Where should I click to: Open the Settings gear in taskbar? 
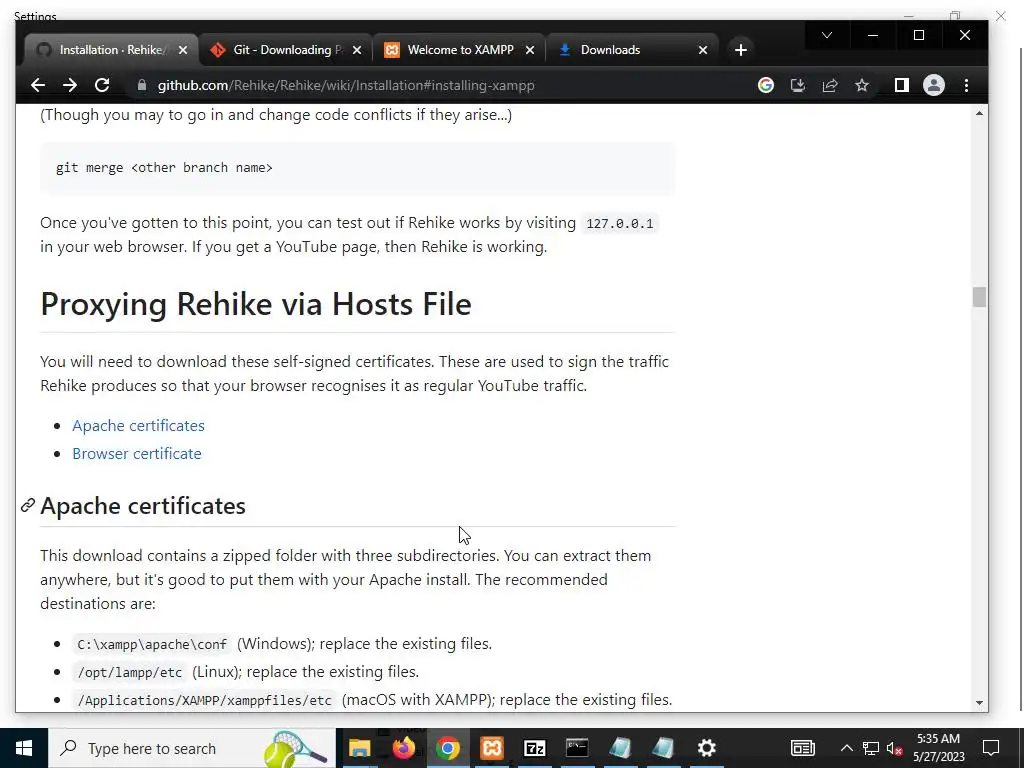coord(707,748)
